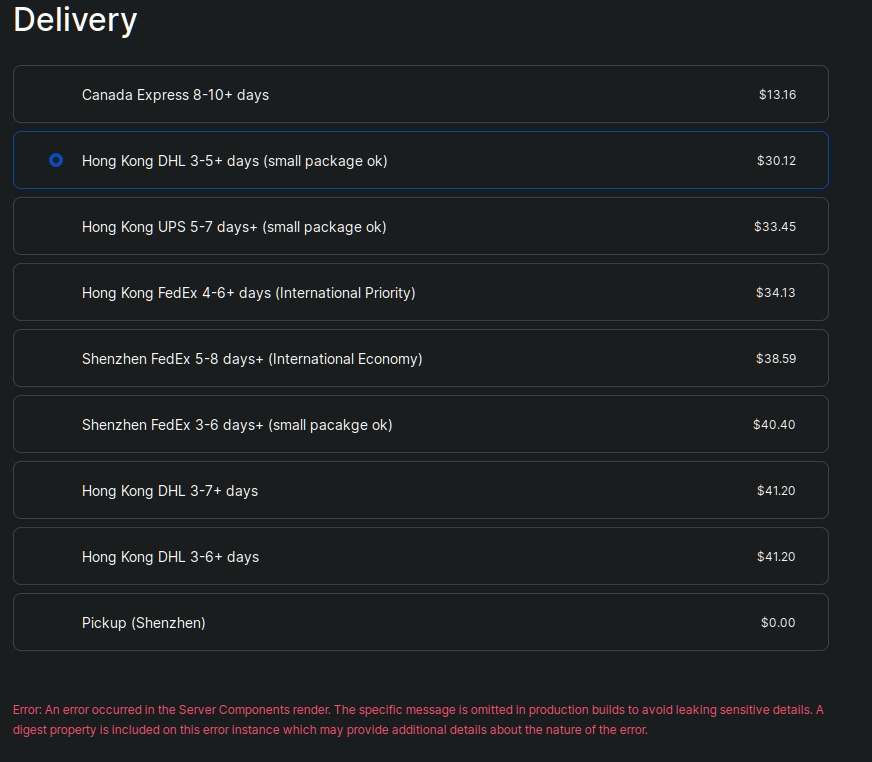Select Hong Kong FedEx International Priority option
Viewport: 872px width, 762px height.
click(x=420, y=292)
